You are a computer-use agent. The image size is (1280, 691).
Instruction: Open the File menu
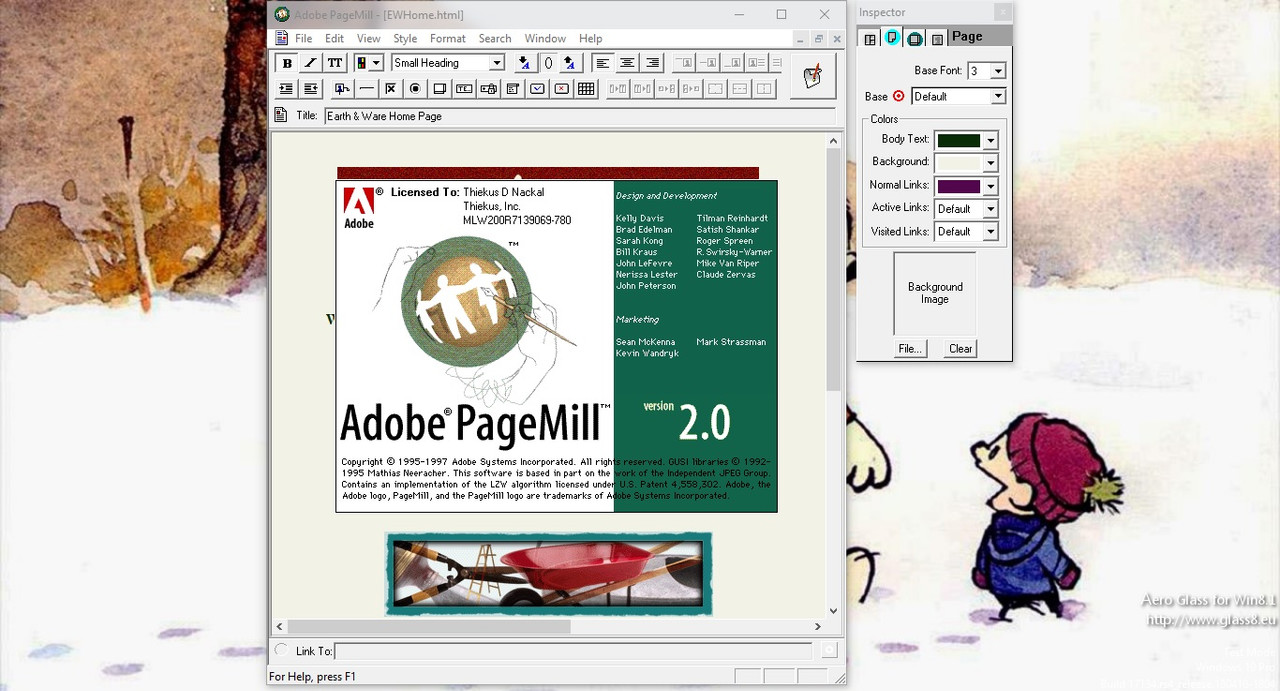pyautogui.click(x=304, y=39)
